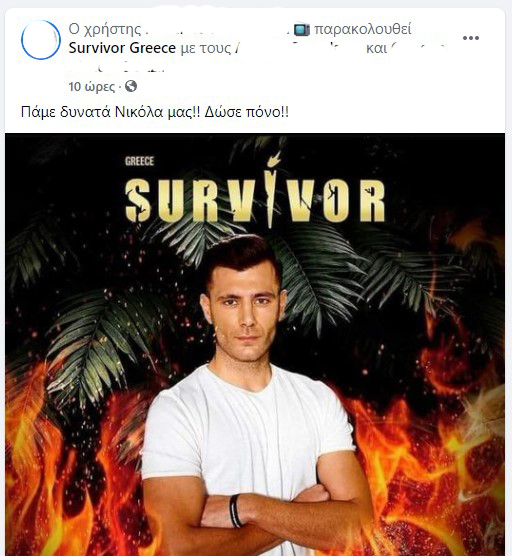Click the "Δώσε πόνο!!" part of the caption

246,112
